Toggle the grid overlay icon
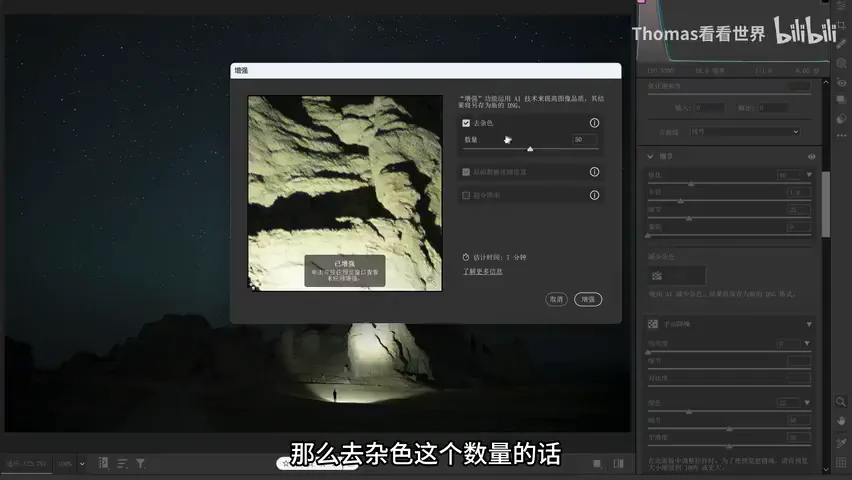This screenshot has width=852, height=480. coord(841,463)
